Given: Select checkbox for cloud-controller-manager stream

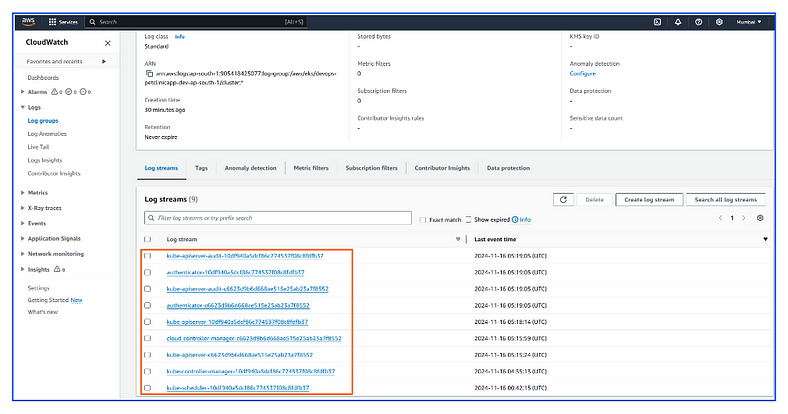Looking at the screenshot, I should [147, 338].
